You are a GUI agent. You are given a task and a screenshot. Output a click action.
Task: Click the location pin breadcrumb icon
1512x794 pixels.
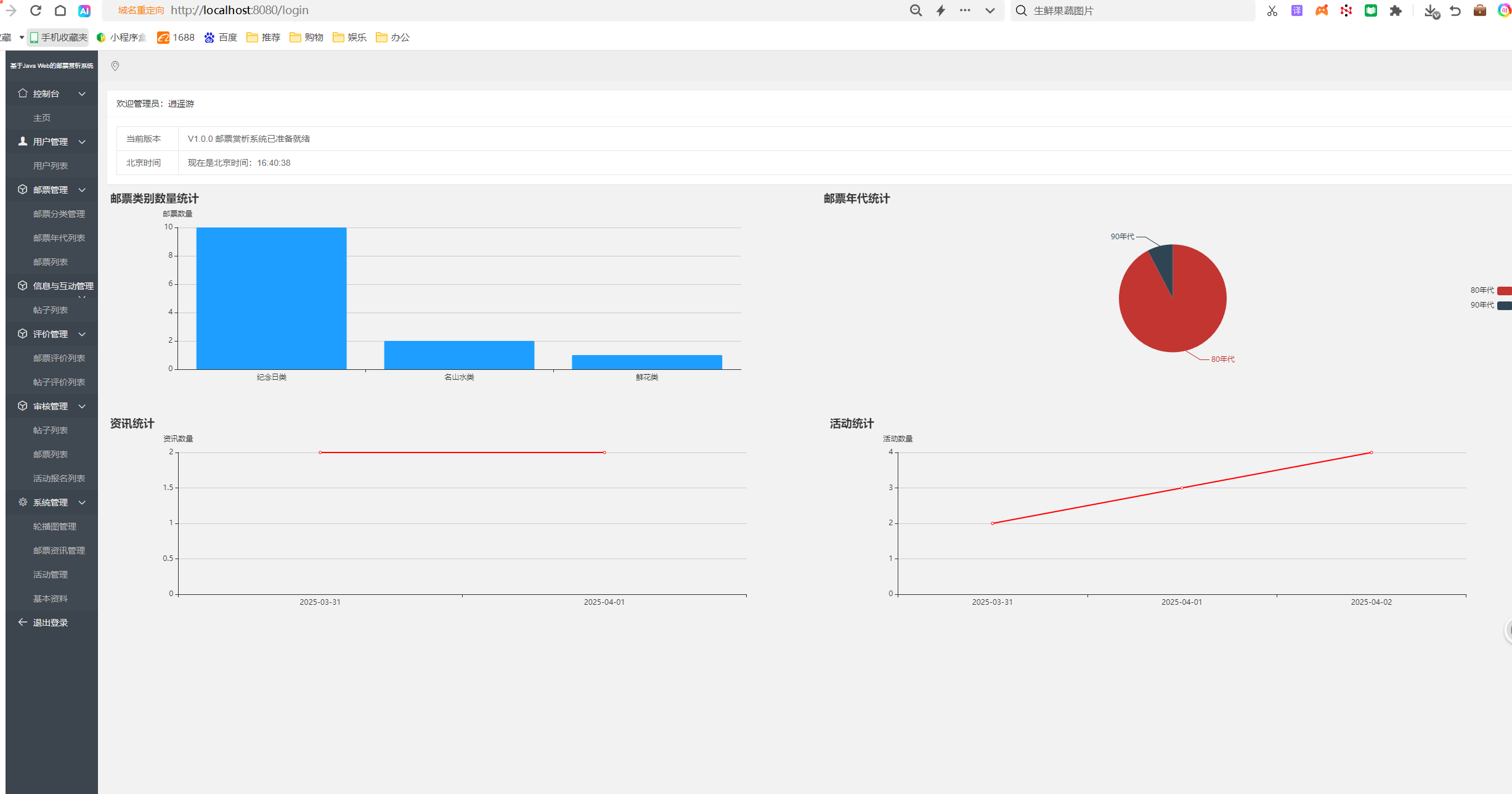click(x=115, y=66)
